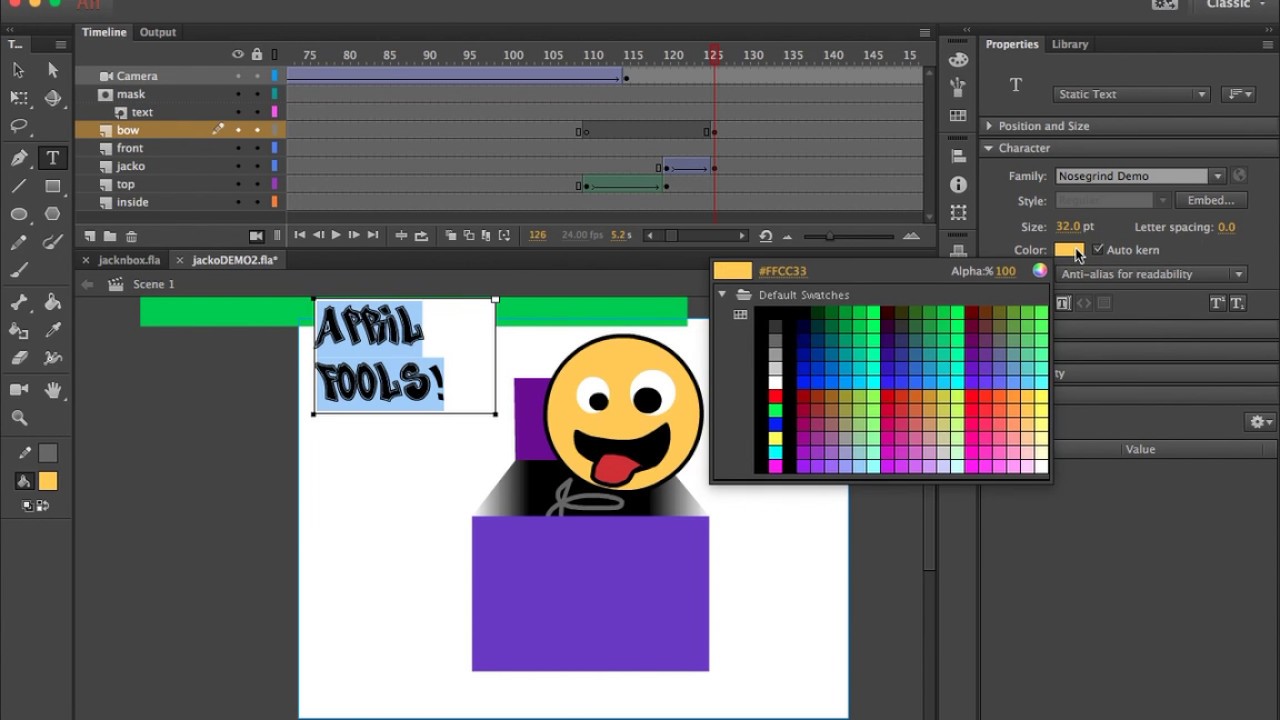Select the Rectangle tool
The image size is (1280, 720).
click(53, 186)
